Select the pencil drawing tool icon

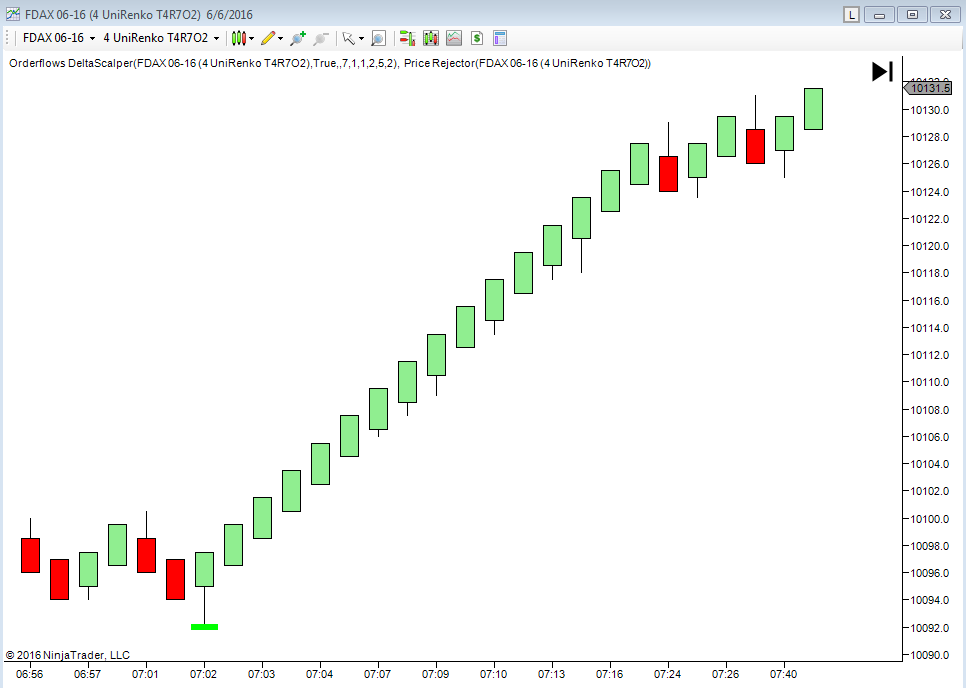tap(267, 38)
